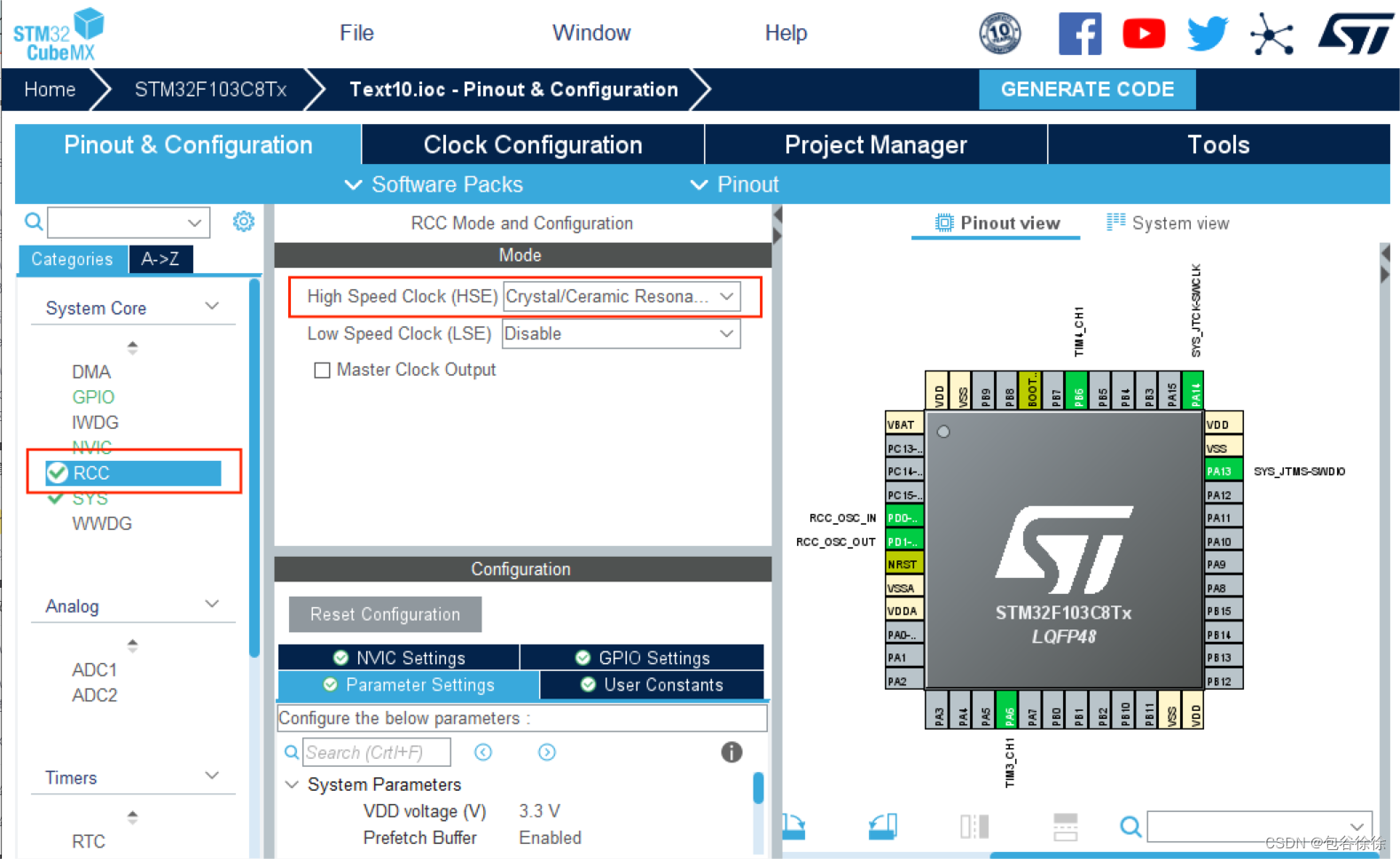This screenshot has width=1400, height=859.
Task: Open the High Speed Clock (HSE) dropdown
Action: [622, 296]
